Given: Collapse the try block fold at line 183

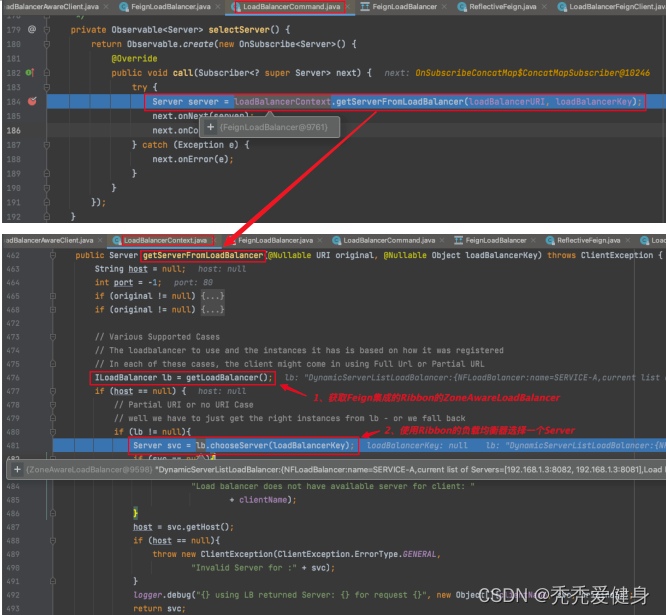Looking at the screenshot, I should [x=47, y=87].
